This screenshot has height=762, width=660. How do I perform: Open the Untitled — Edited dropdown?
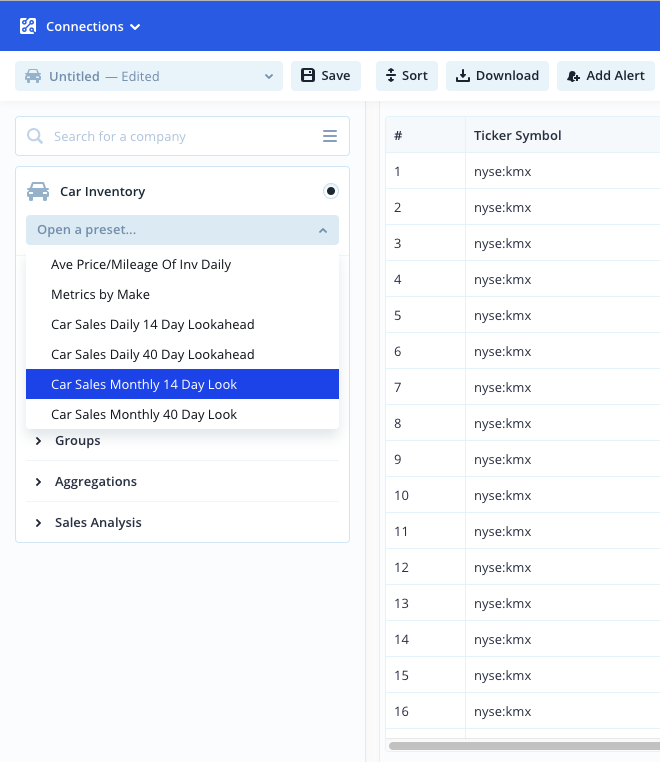pos(149,76)
